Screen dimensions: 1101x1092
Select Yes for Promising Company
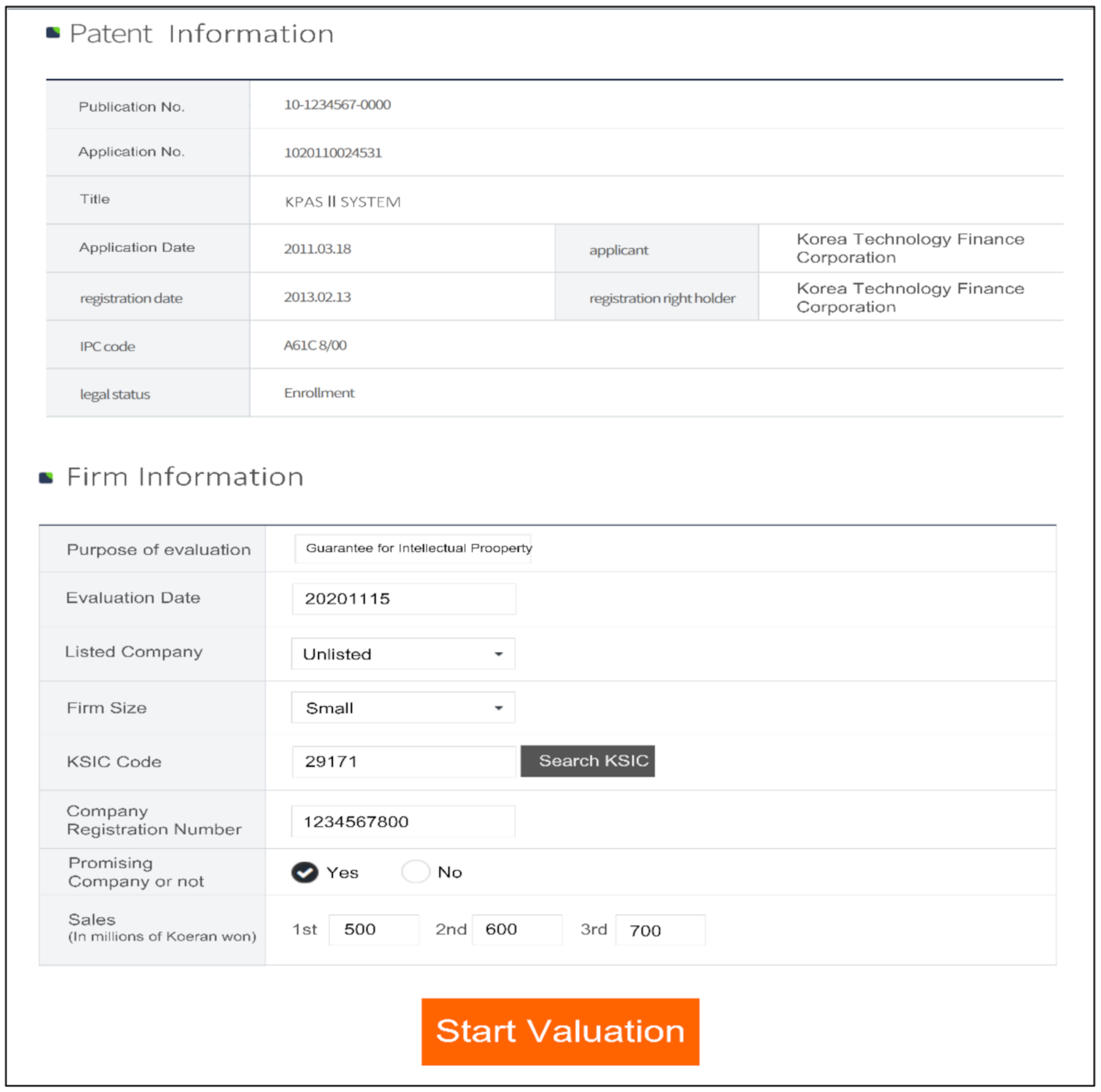click(305, 872)
